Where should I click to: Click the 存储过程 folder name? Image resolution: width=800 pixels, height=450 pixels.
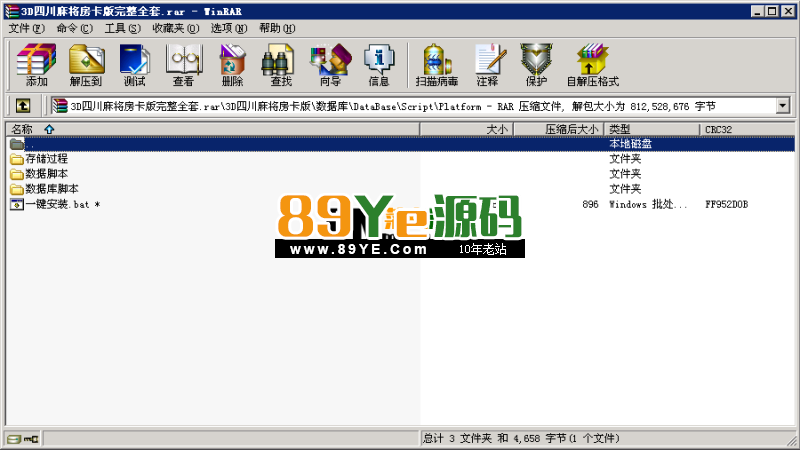[x=46, y=159]
